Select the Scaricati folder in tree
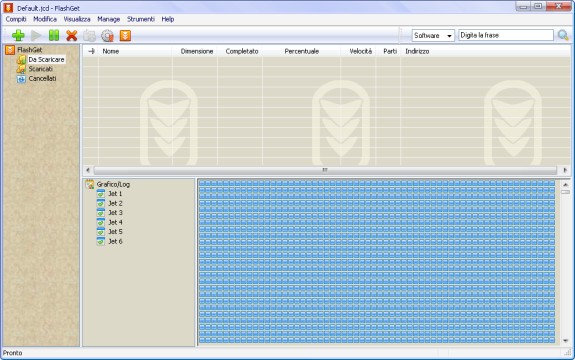 pyautogui.click(x=41, y=69)
